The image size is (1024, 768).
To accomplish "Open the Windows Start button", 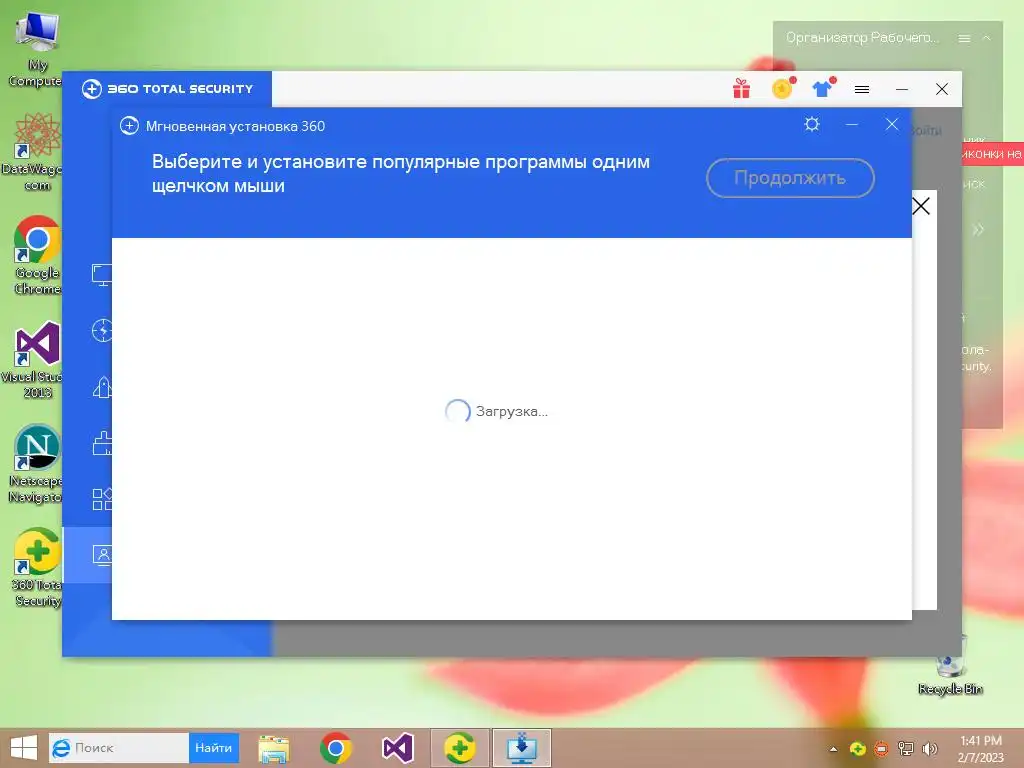I will [x=24, y=748].
